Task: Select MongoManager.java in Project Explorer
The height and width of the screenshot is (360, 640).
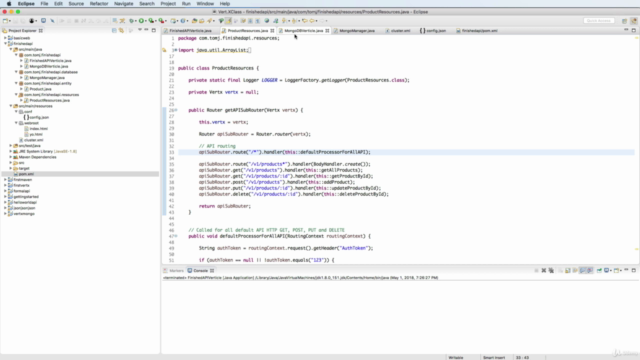Action: pyautogui.click(x=47, y=78)
